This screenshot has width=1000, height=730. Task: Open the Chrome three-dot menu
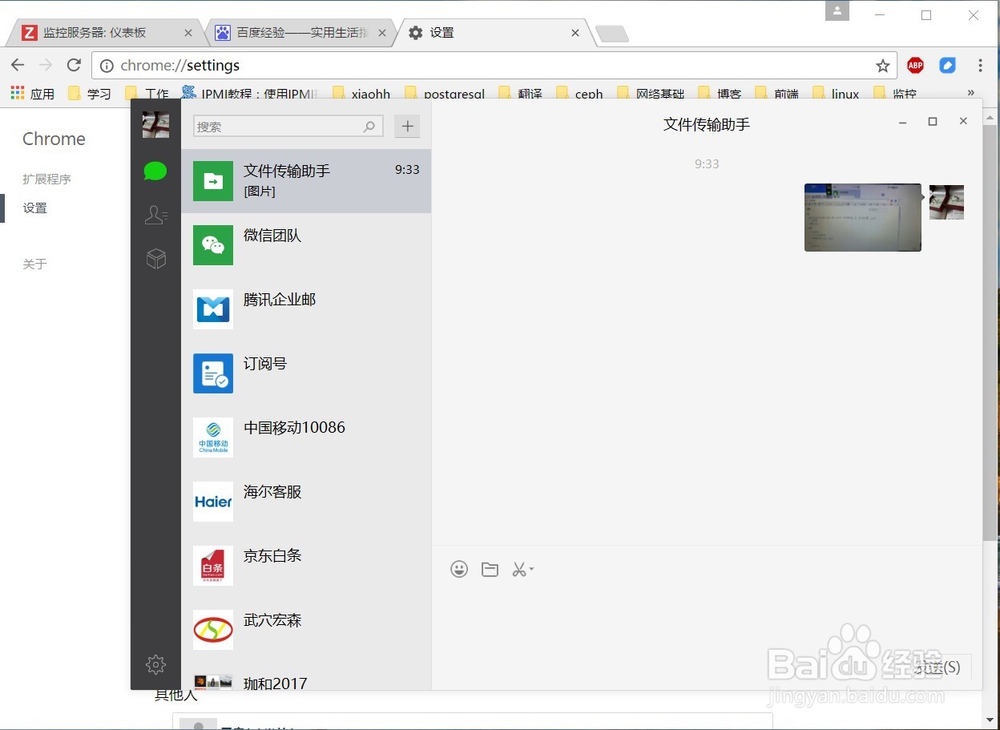tap(981, 64)
